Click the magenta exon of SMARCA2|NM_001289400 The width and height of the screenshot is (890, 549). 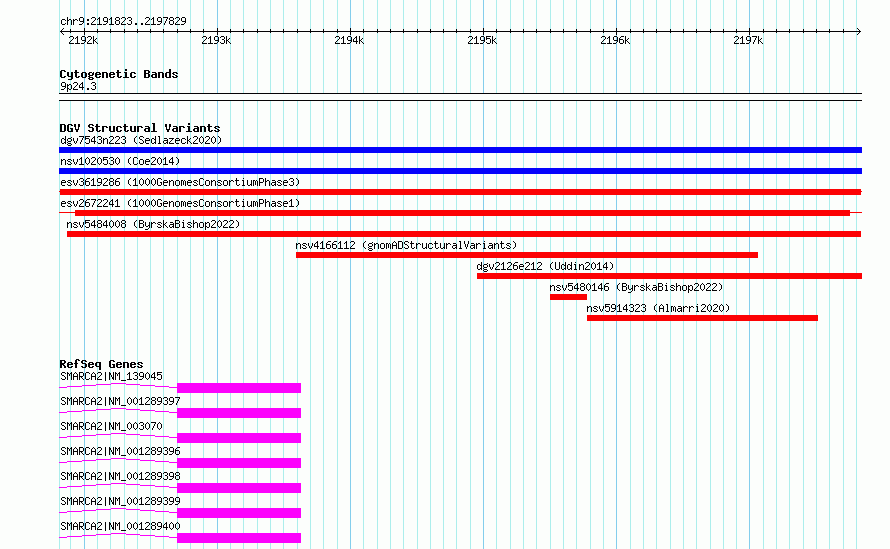tap(239, 538)
